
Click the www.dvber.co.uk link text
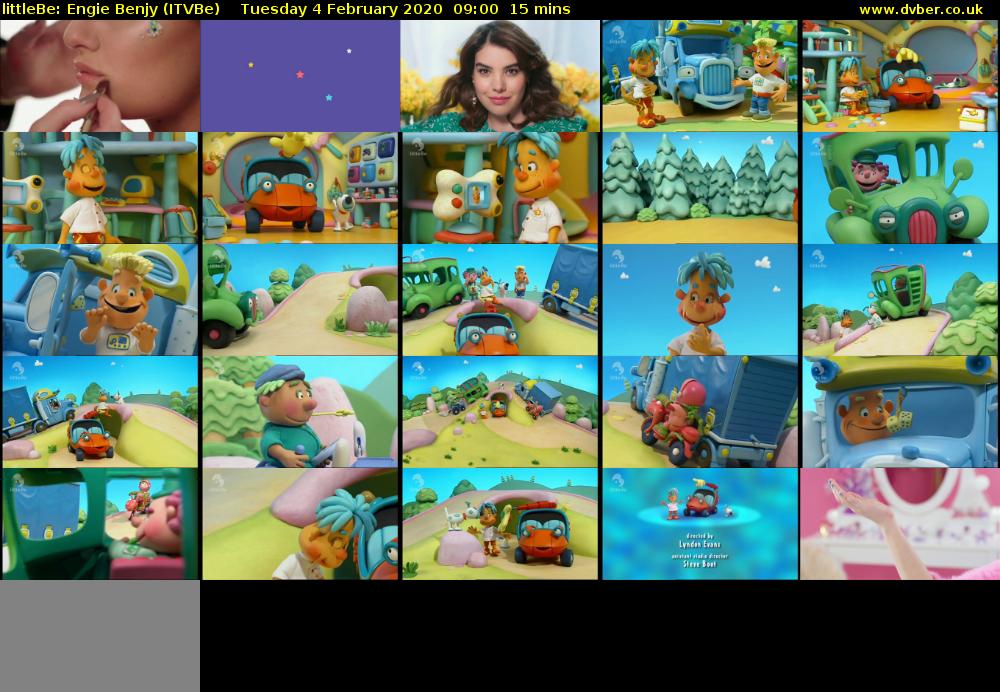click(921, 9)
